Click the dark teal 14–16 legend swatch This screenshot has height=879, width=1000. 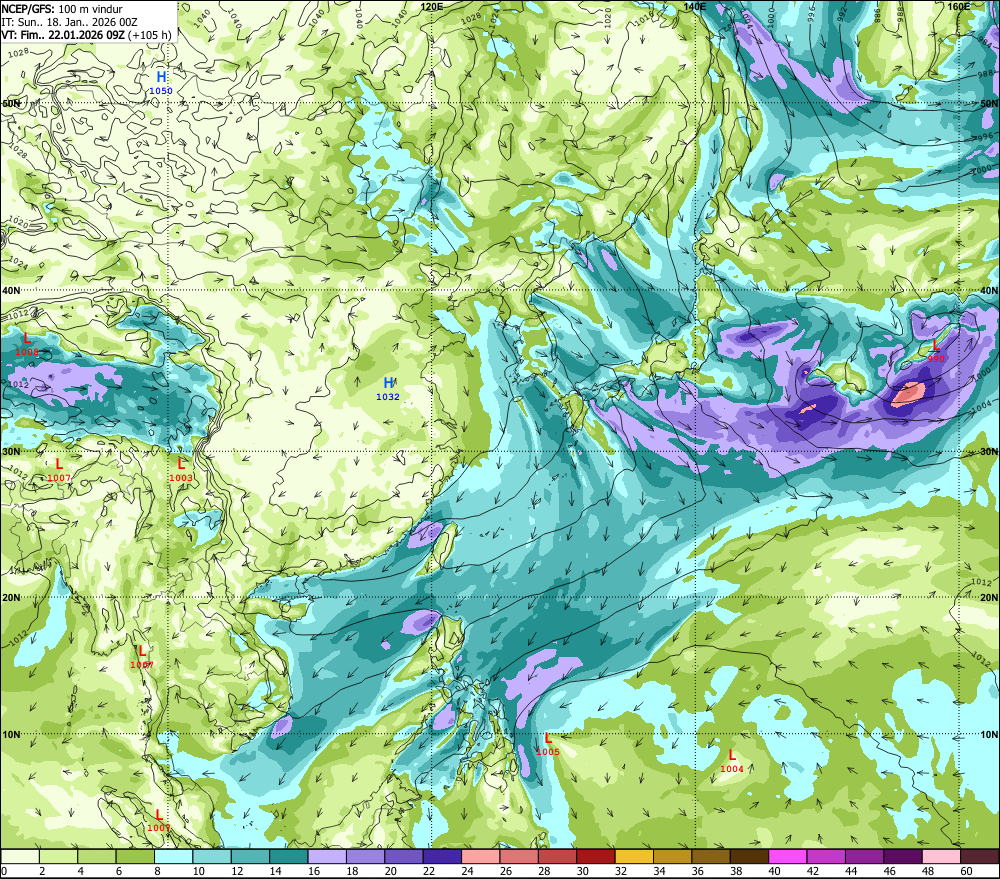click(x=289, y=856)
